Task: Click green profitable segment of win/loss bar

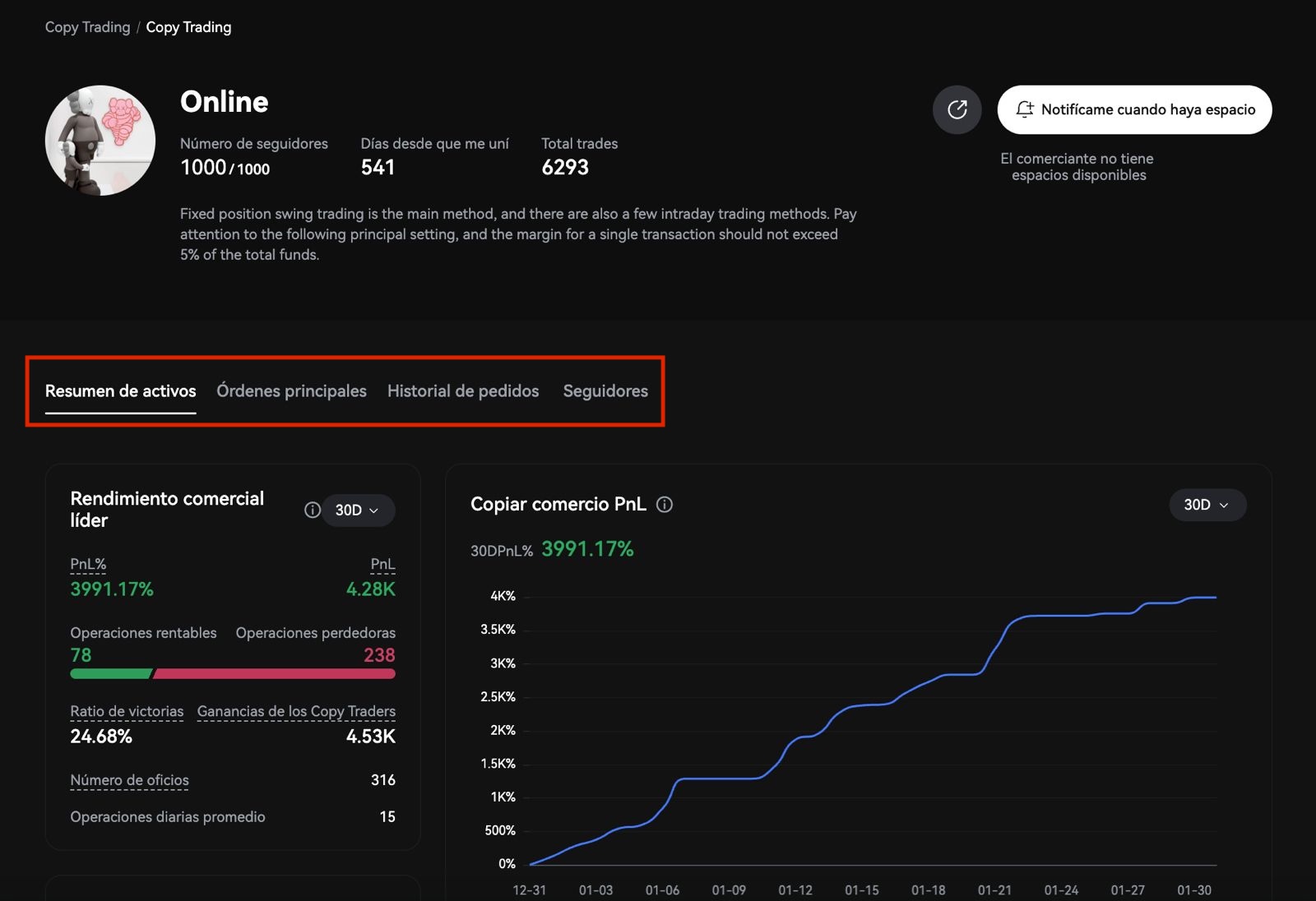Action: point(110,674)
